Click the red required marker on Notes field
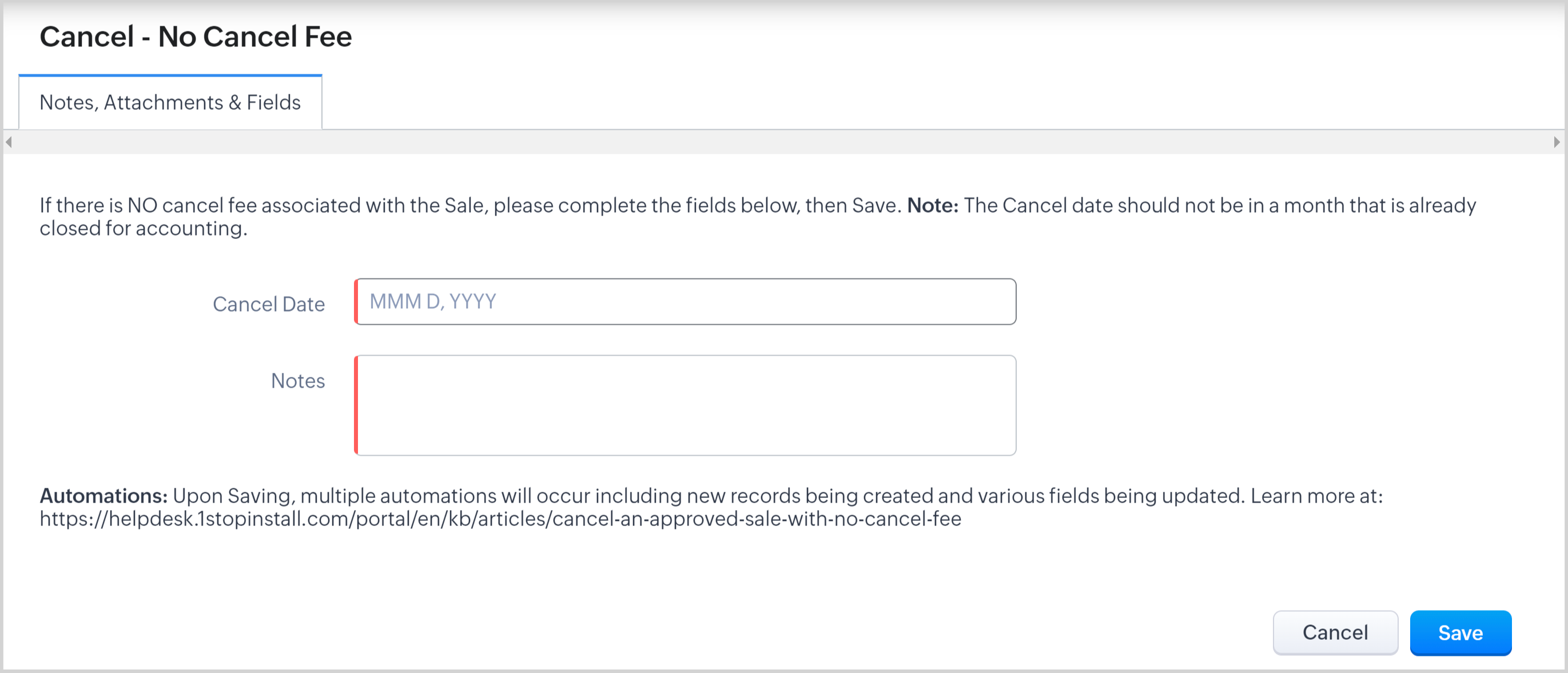Viewport: 1568px width, 673px height. 356,405
